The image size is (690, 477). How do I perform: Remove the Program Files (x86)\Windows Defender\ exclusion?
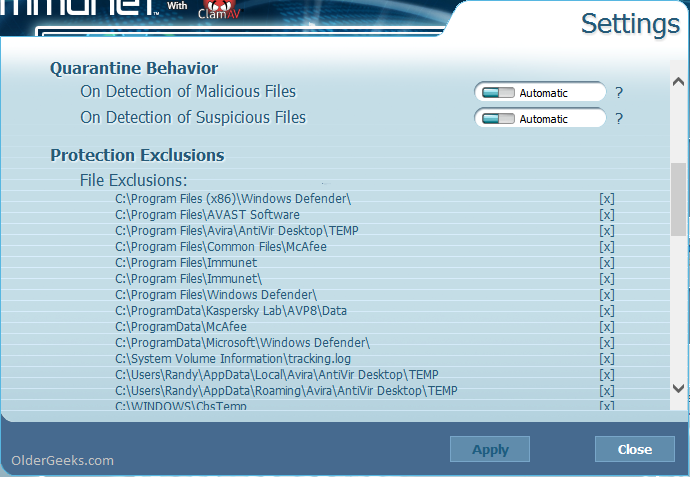tap(606, 199)
